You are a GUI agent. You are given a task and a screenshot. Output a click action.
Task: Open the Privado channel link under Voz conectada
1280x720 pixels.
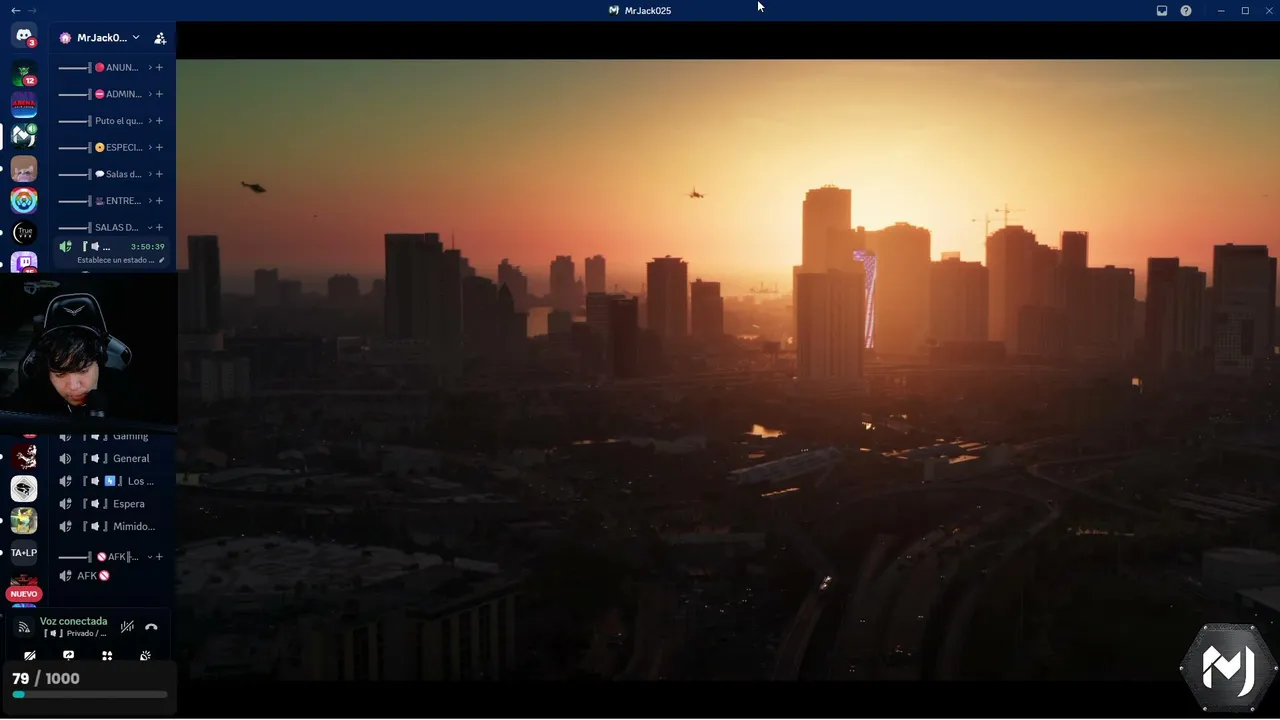coord(75,634)
